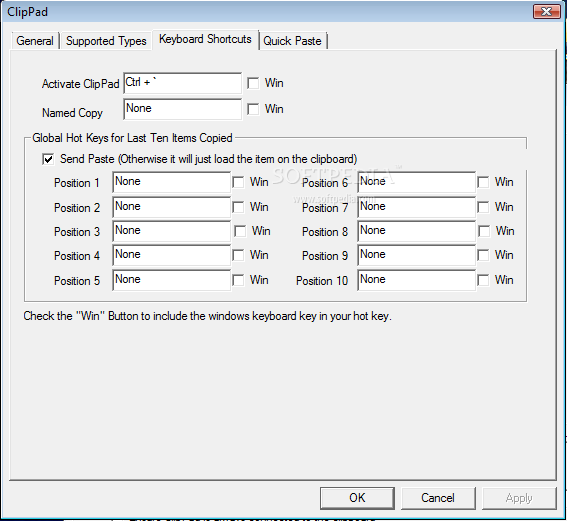Viewport: 567px width, 521px height.
Task: Select the Keyboard Shortcuts tab
Action: pyautogui.click(x=205, y=39)
